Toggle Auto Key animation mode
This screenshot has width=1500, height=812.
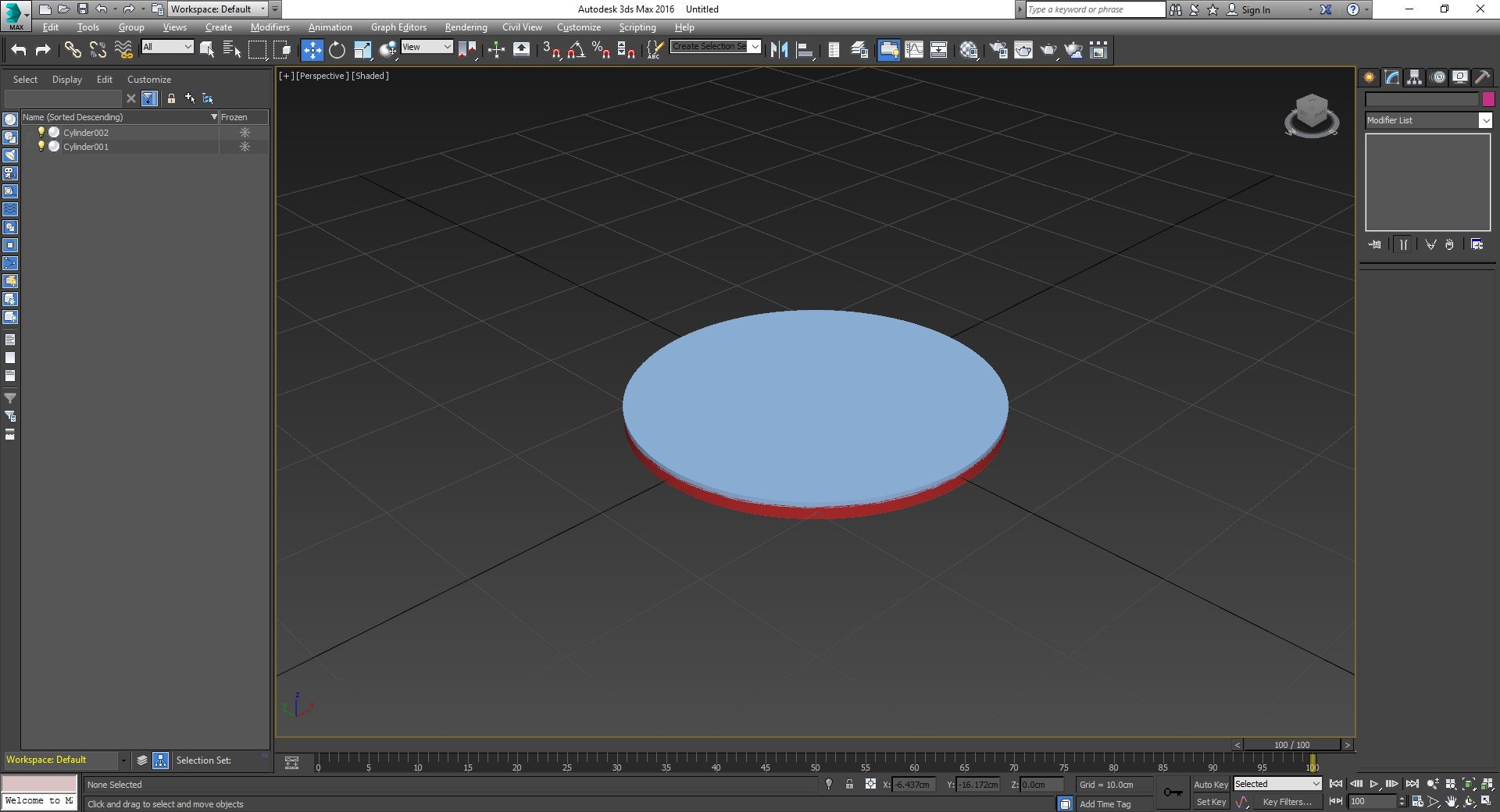(x=1210, y=784)
